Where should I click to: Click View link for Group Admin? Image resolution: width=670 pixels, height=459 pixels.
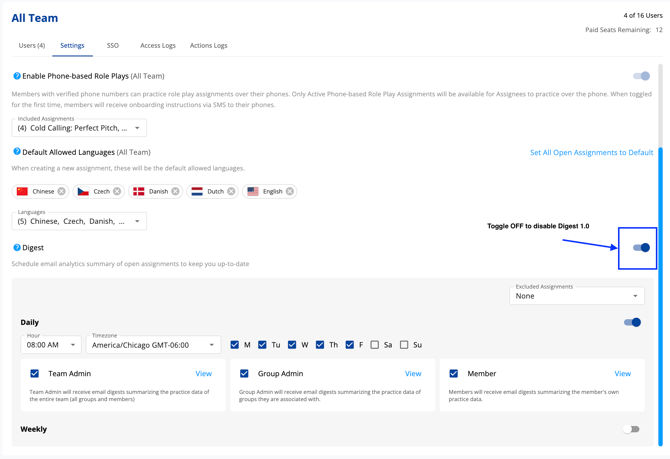click(x=413, y=373)
